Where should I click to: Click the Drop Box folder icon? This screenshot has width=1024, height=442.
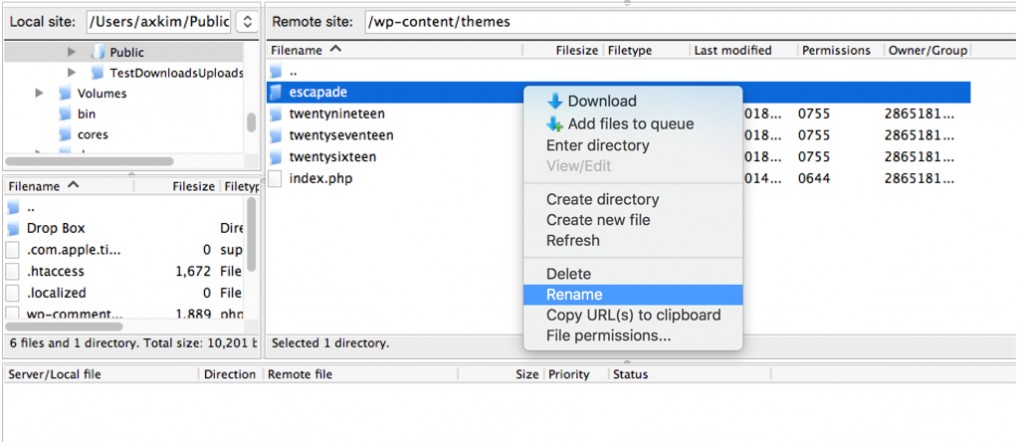[x=13, y=228]
